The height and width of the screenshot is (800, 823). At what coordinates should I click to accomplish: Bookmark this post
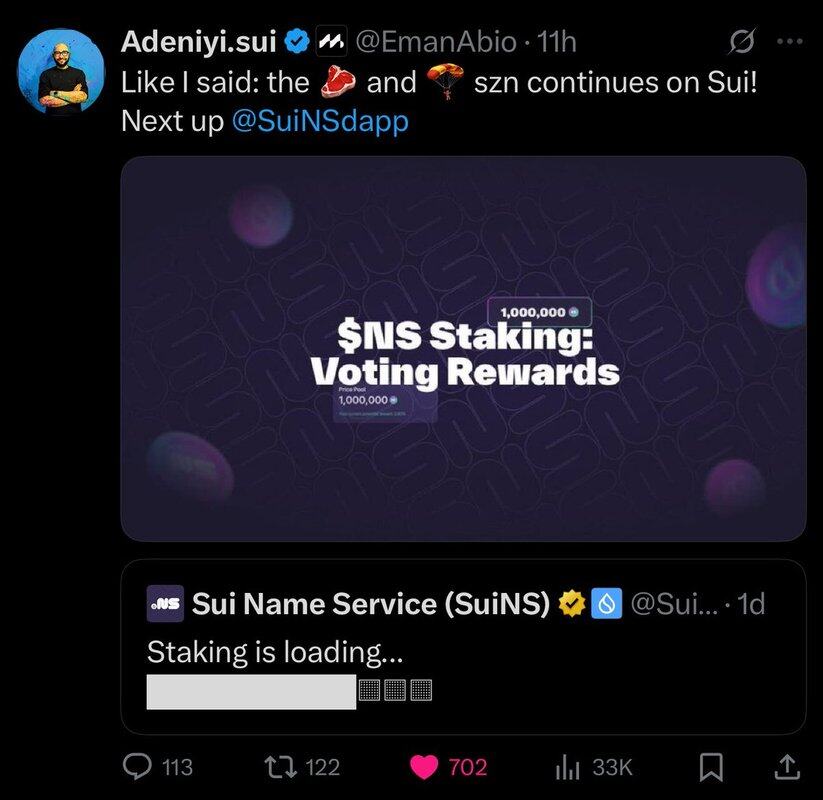pos(711,767)
